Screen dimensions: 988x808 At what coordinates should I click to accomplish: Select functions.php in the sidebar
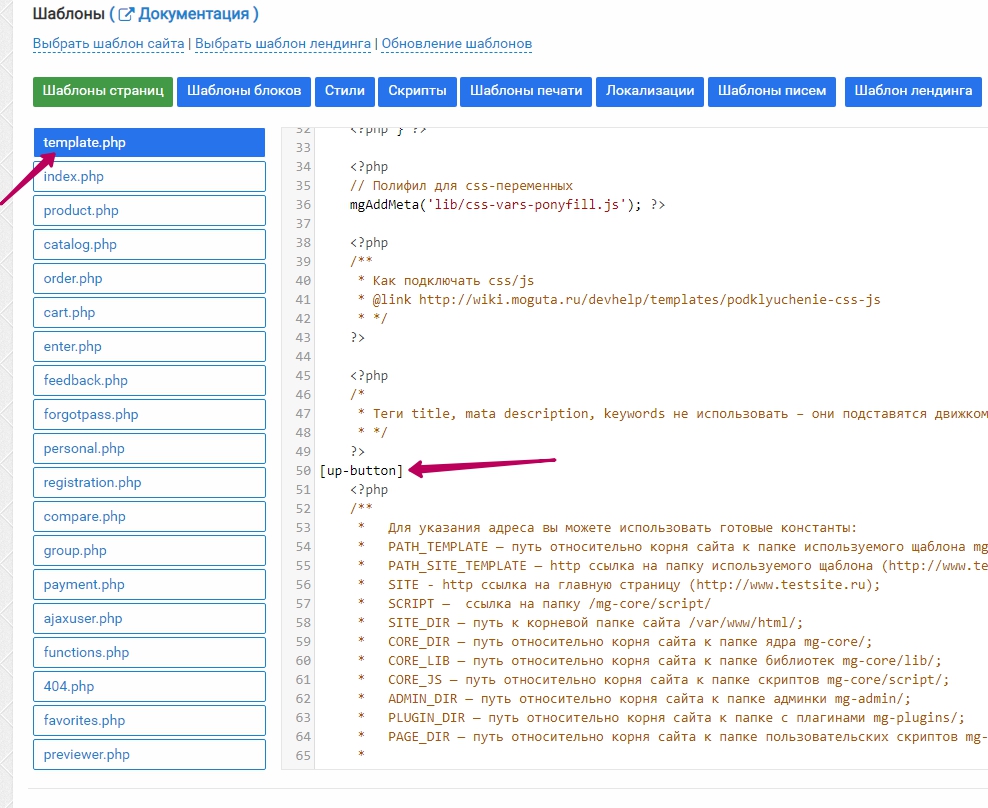[149, 653]
